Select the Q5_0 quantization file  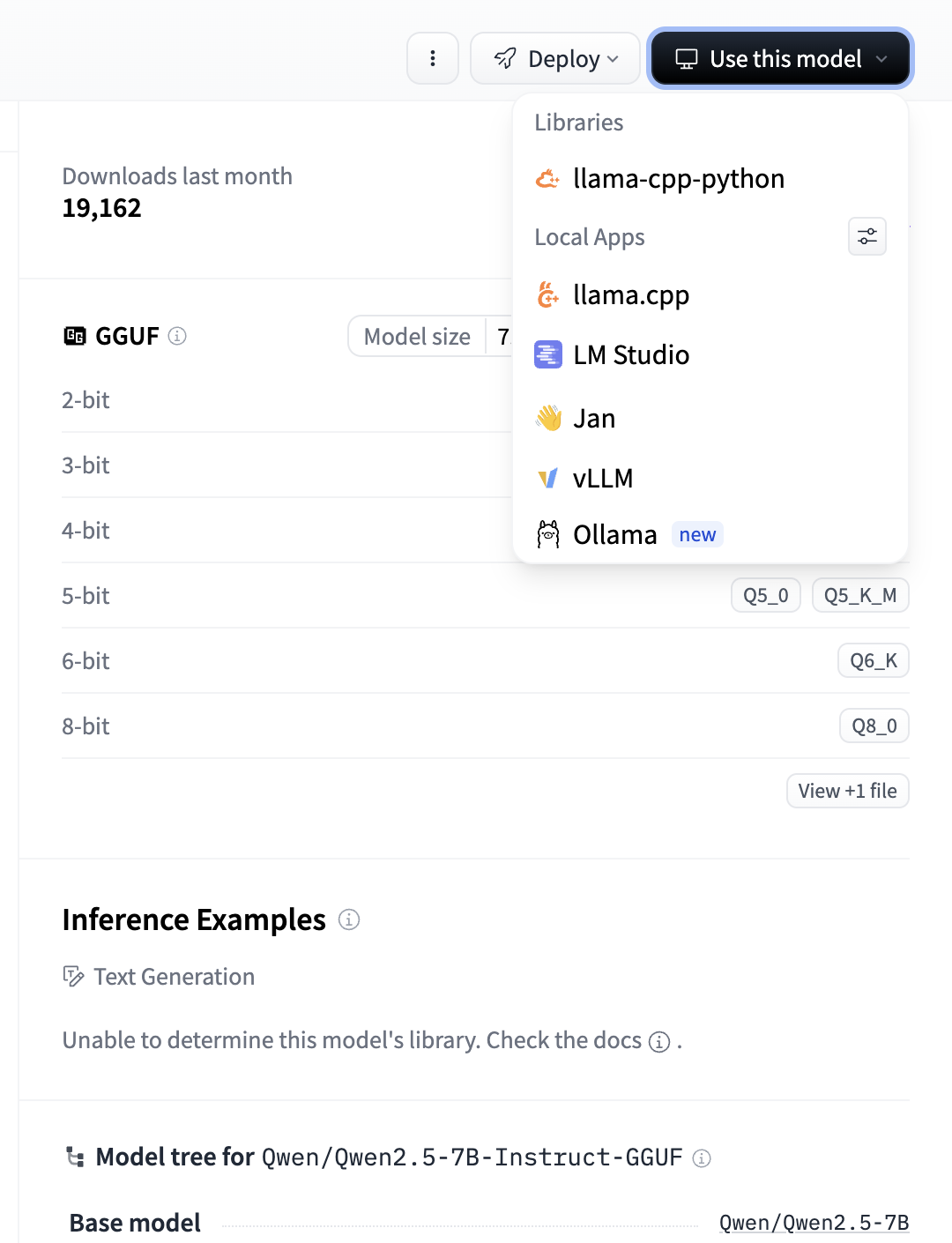(765, 595)
